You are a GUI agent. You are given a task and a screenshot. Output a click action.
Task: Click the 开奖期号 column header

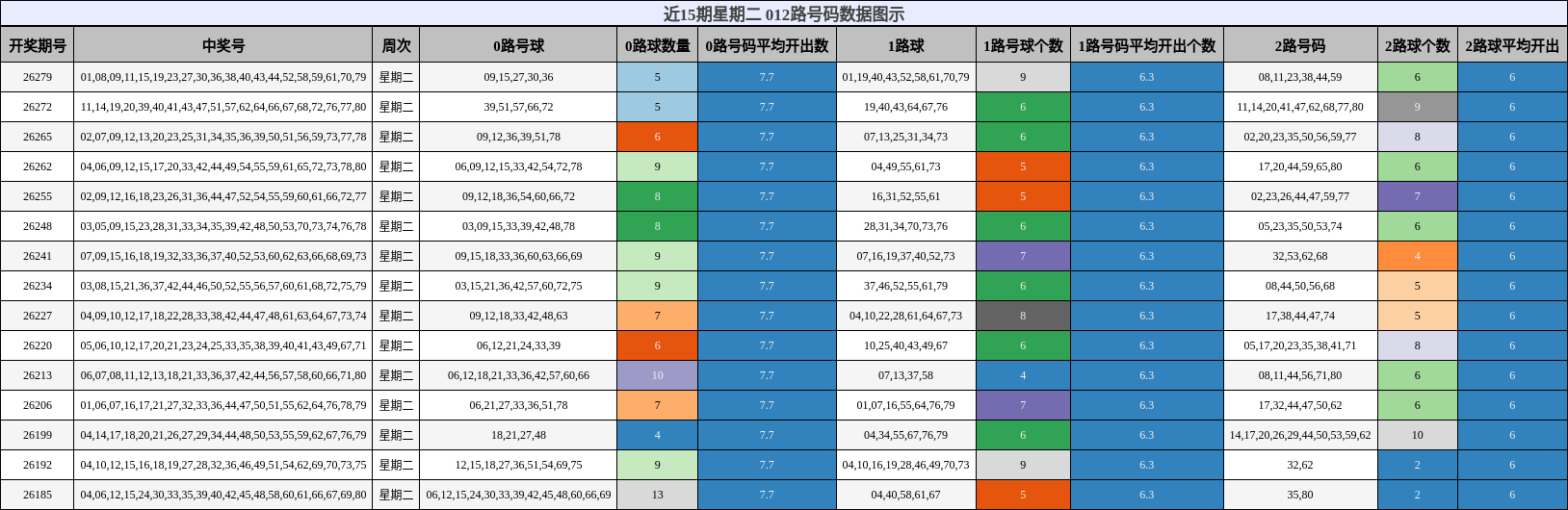coord(38,45)
